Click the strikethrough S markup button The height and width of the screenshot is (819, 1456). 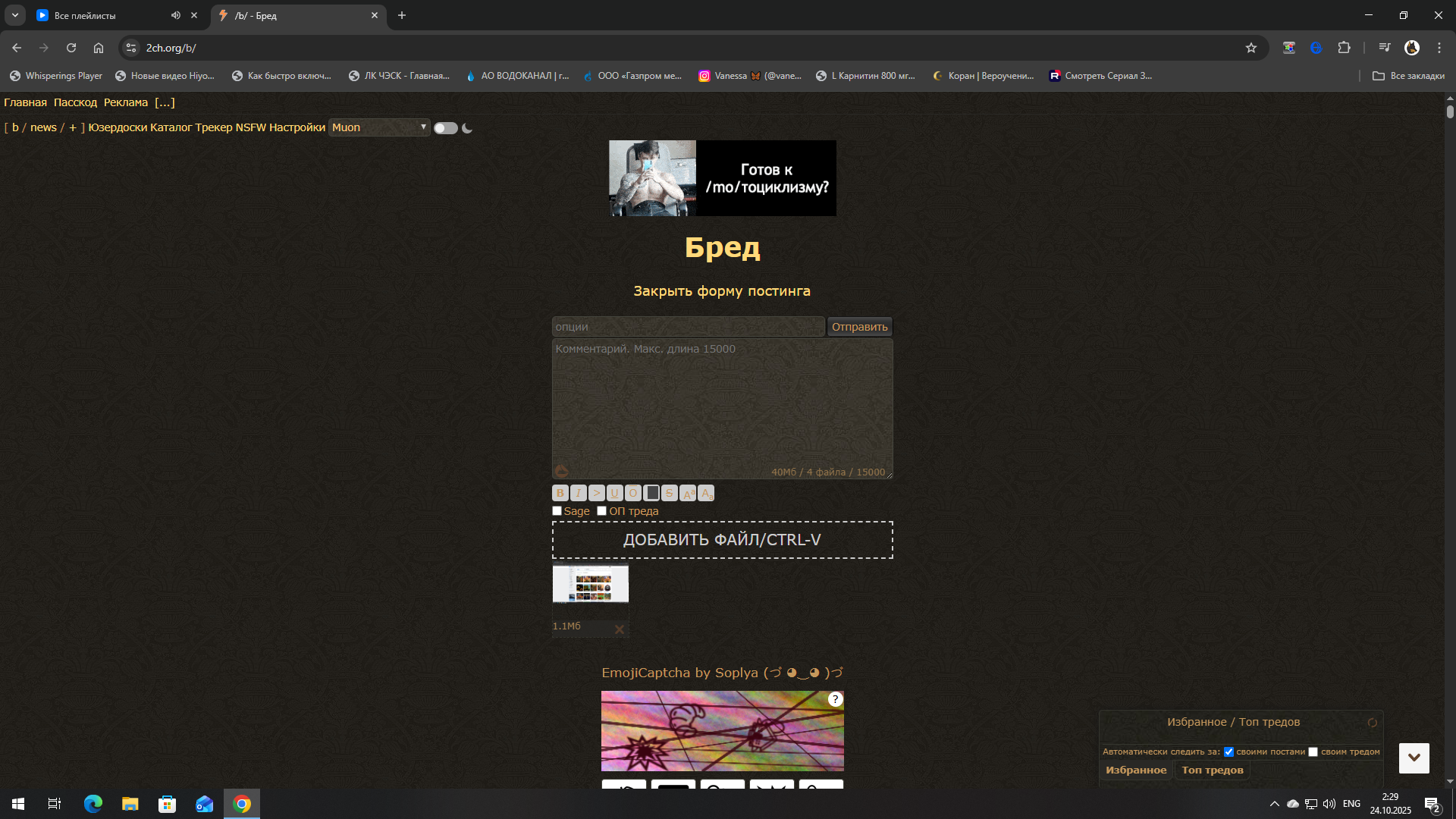click(x=670, y=493)
